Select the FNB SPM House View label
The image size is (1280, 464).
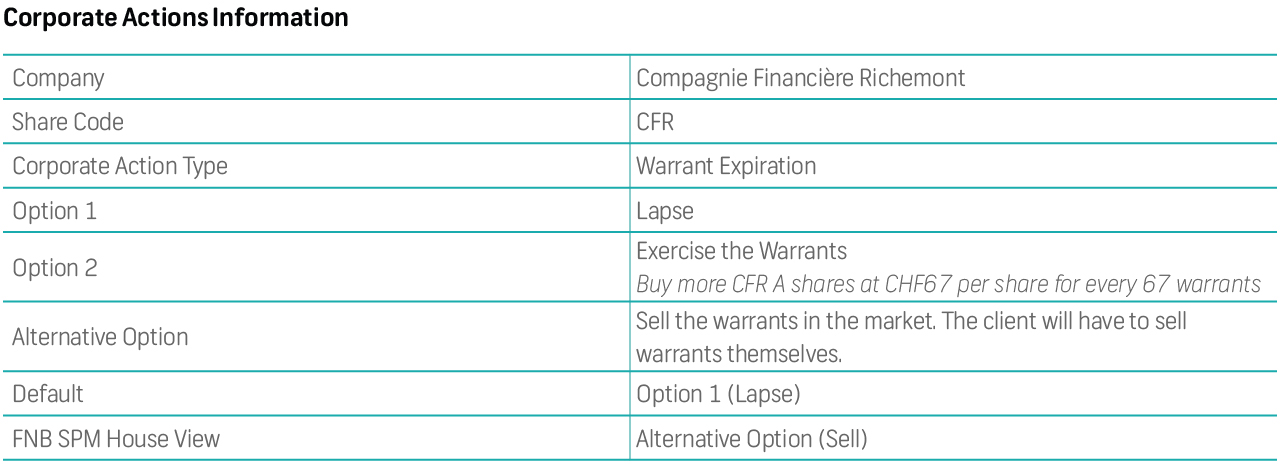(116, 438)
